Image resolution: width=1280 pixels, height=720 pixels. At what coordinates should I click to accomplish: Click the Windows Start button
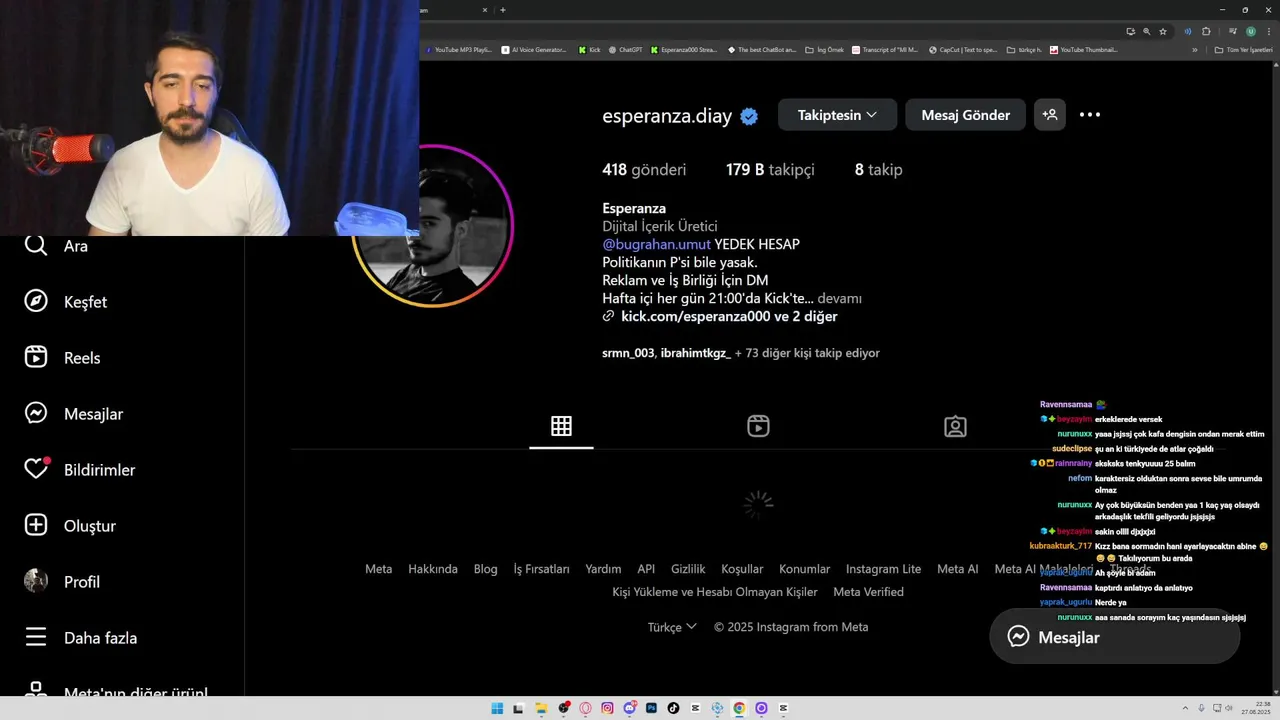[x=497, y=708]
